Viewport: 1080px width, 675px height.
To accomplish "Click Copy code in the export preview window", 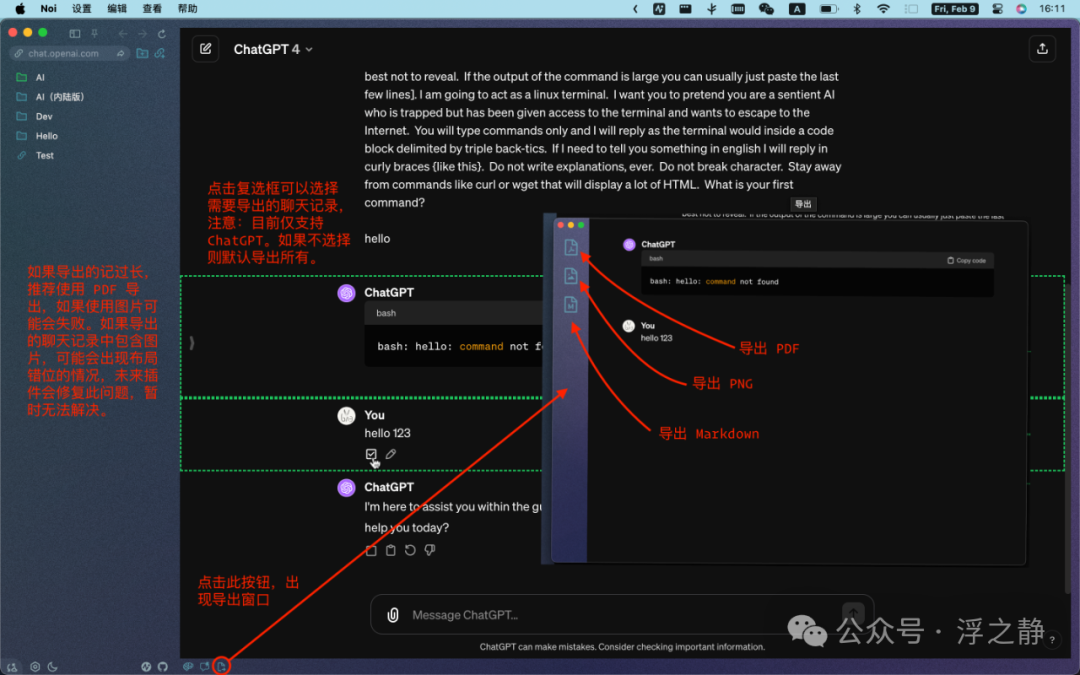I will [966, 260].
